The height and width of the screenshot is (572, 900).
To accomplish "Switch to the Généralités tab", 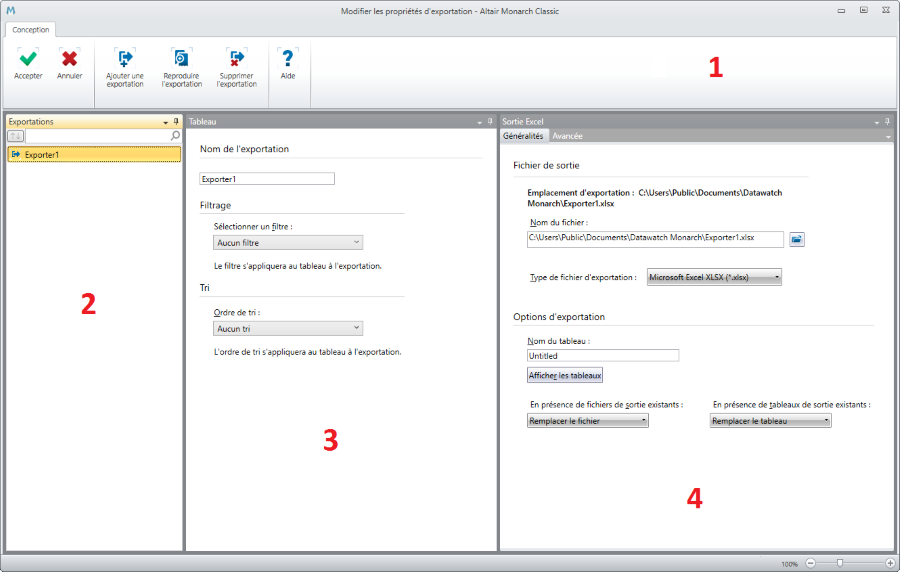I will pyautogui.click(x=523, y=136).
